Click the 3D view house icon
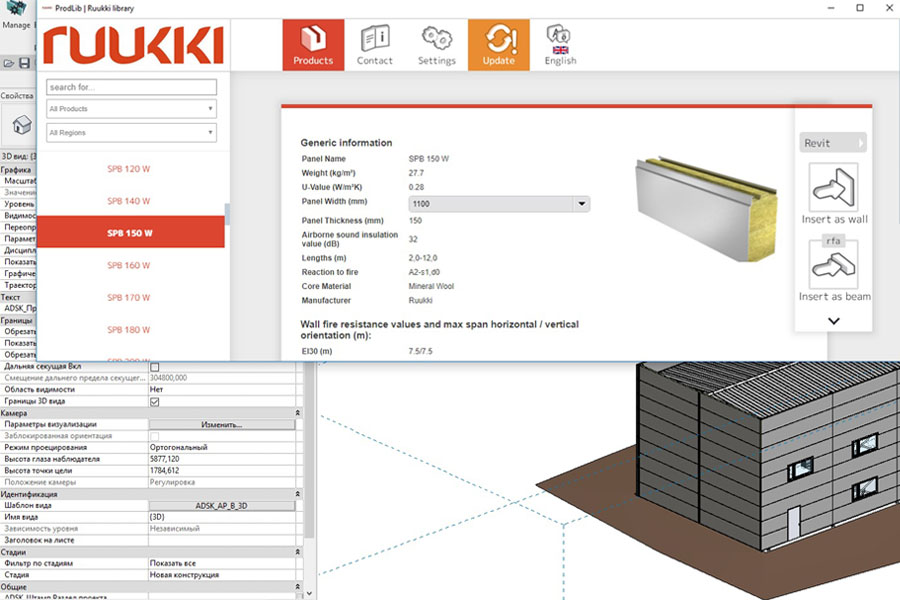Image resolution: width=900 pixels, height=600 pixels. coord(22,125)
